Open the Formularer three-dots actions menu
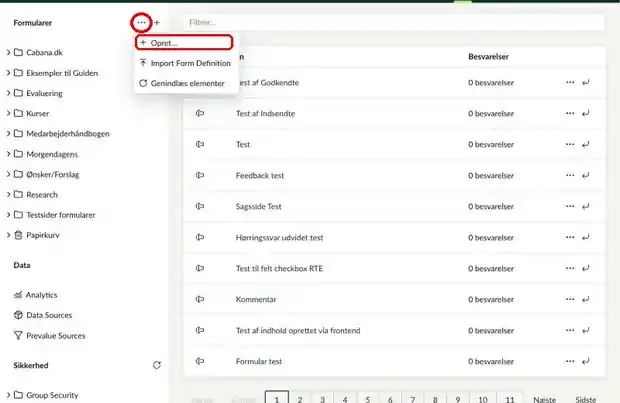Screen dimensions: 620x403 141,23
